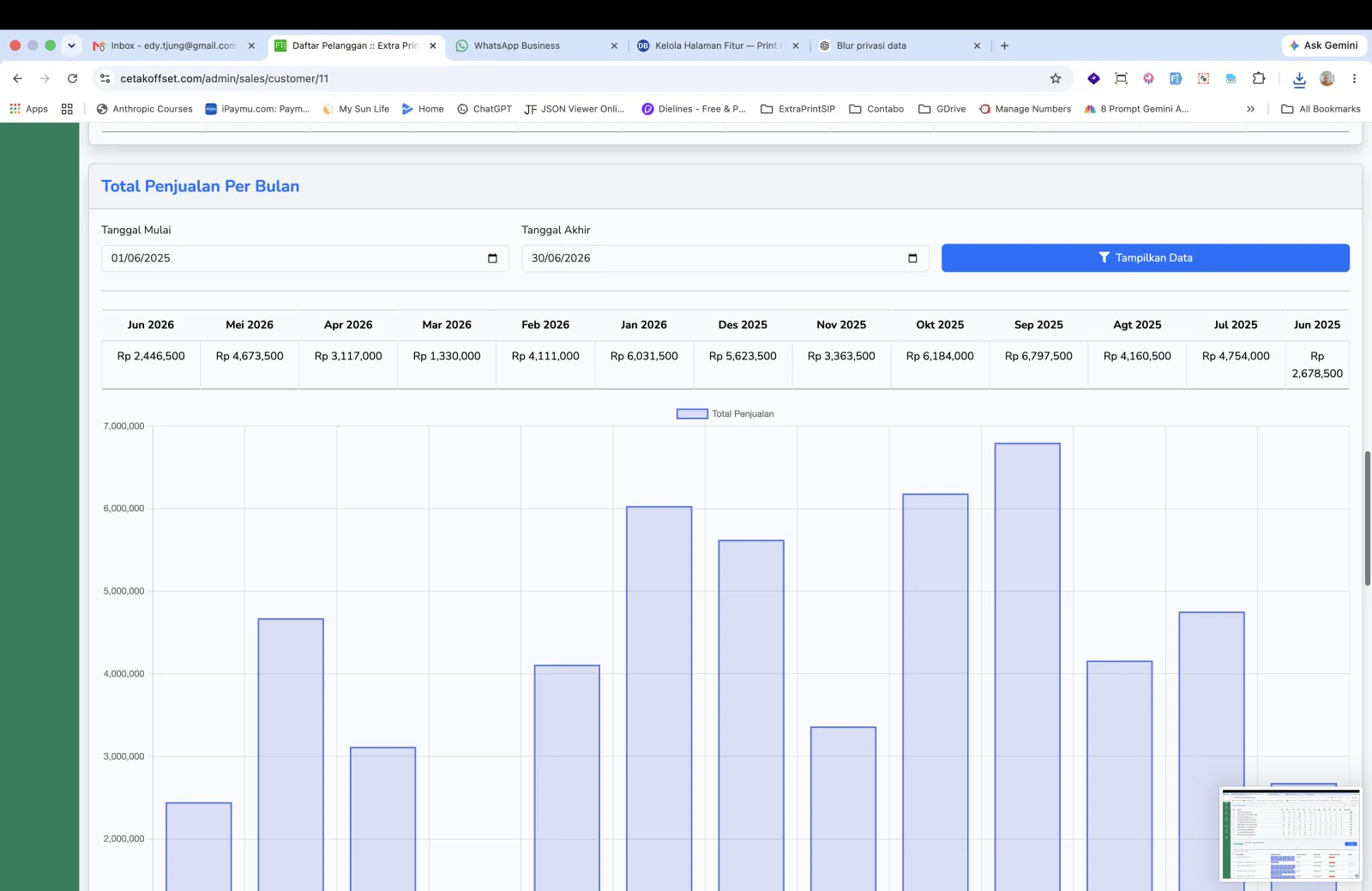The width and height of the screenshot is (1372, 891).
Task: Bookmark this page with star icon
Action: tap(1056, 78)
